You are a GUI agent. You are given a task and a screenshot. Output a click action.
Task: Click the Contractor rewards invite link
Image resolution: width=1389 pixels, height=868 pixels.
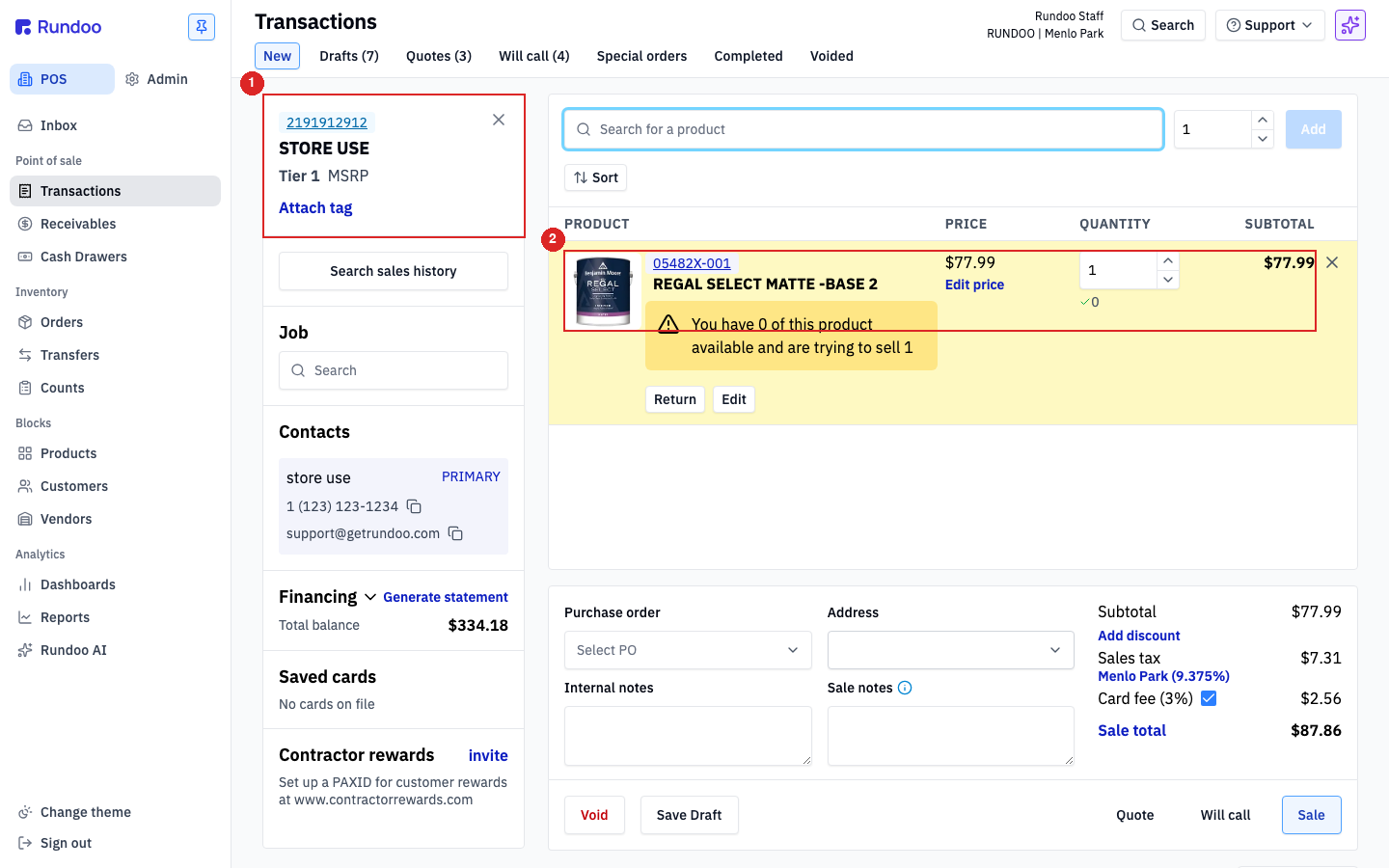tap(488, 755)
